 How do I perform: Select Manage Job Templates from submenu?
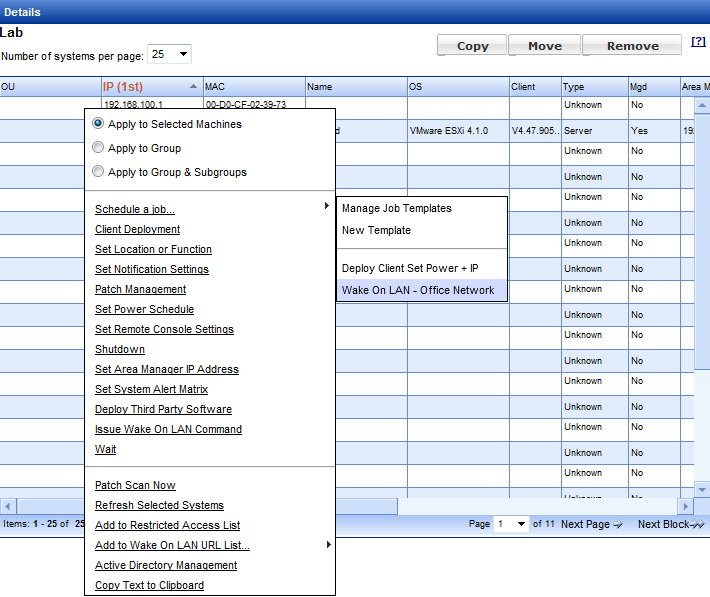coord(397,208)
